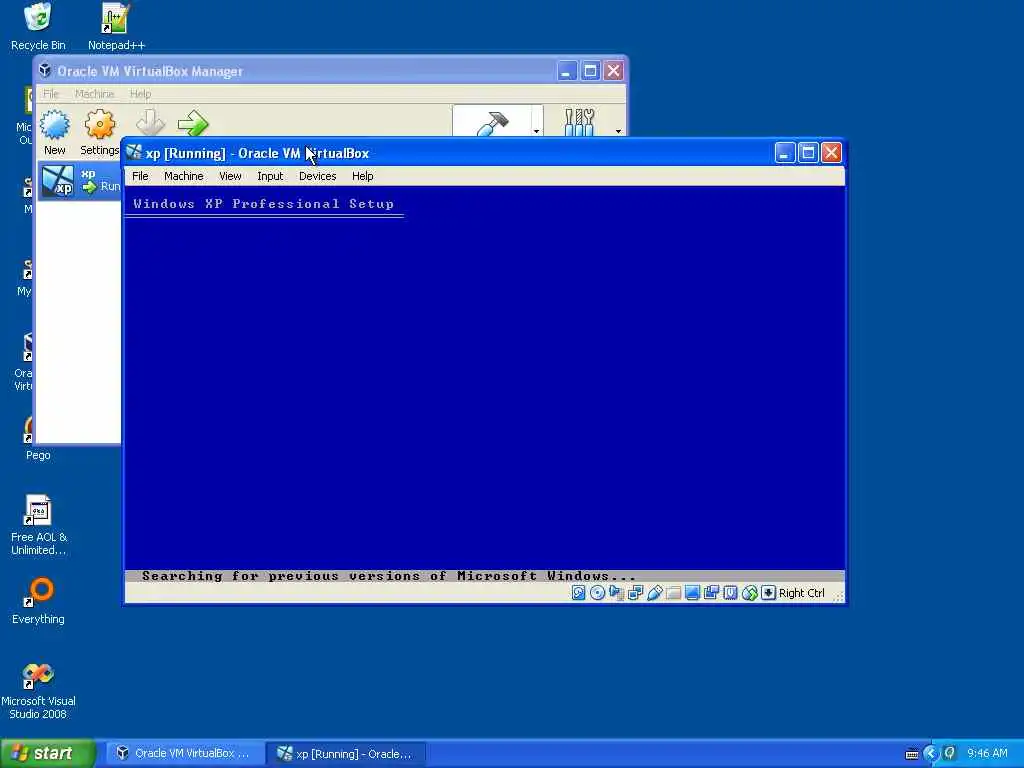Open the View menu in VM window
The image size is (1024, 768).
(230, 176)
